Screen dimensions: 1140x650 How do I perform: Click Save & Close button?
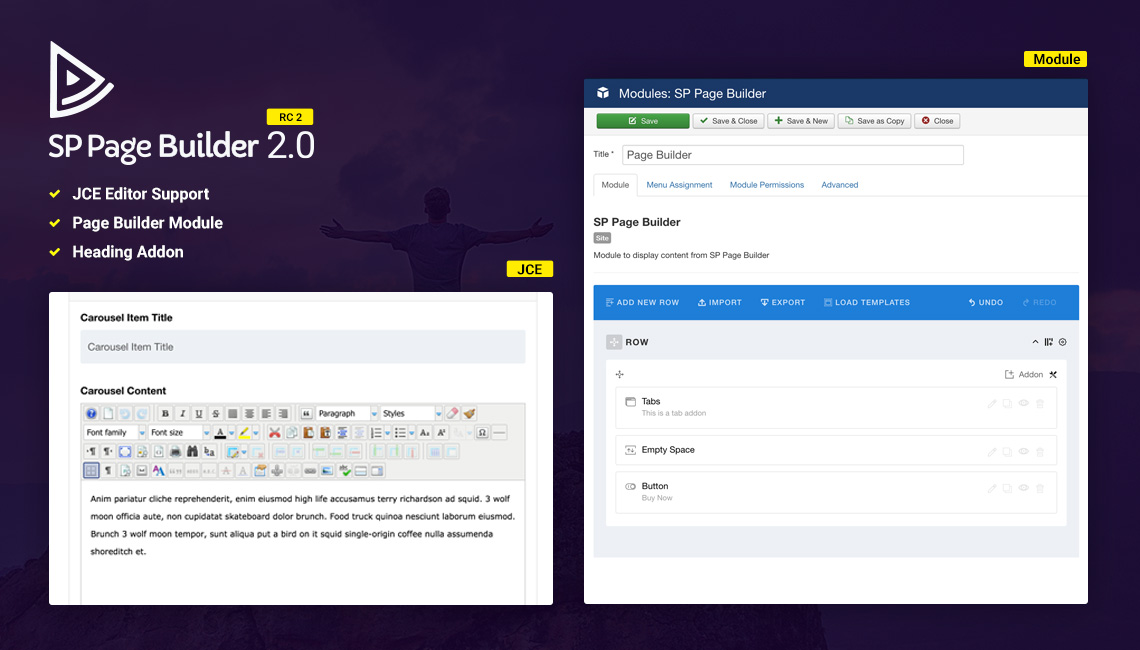pyautogui.click(x=728, y=121)
